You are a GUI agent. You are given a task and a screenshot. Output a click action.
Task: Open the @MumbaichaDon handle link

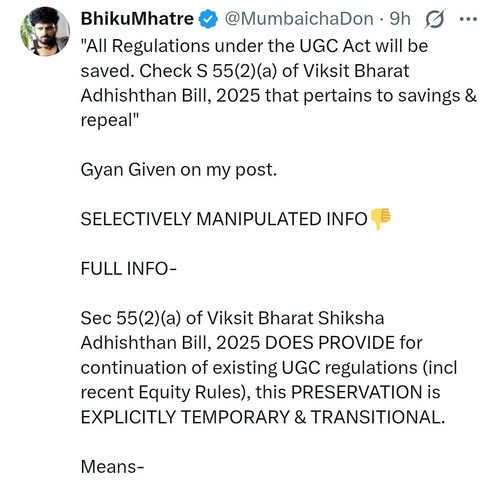pos(299,19)
